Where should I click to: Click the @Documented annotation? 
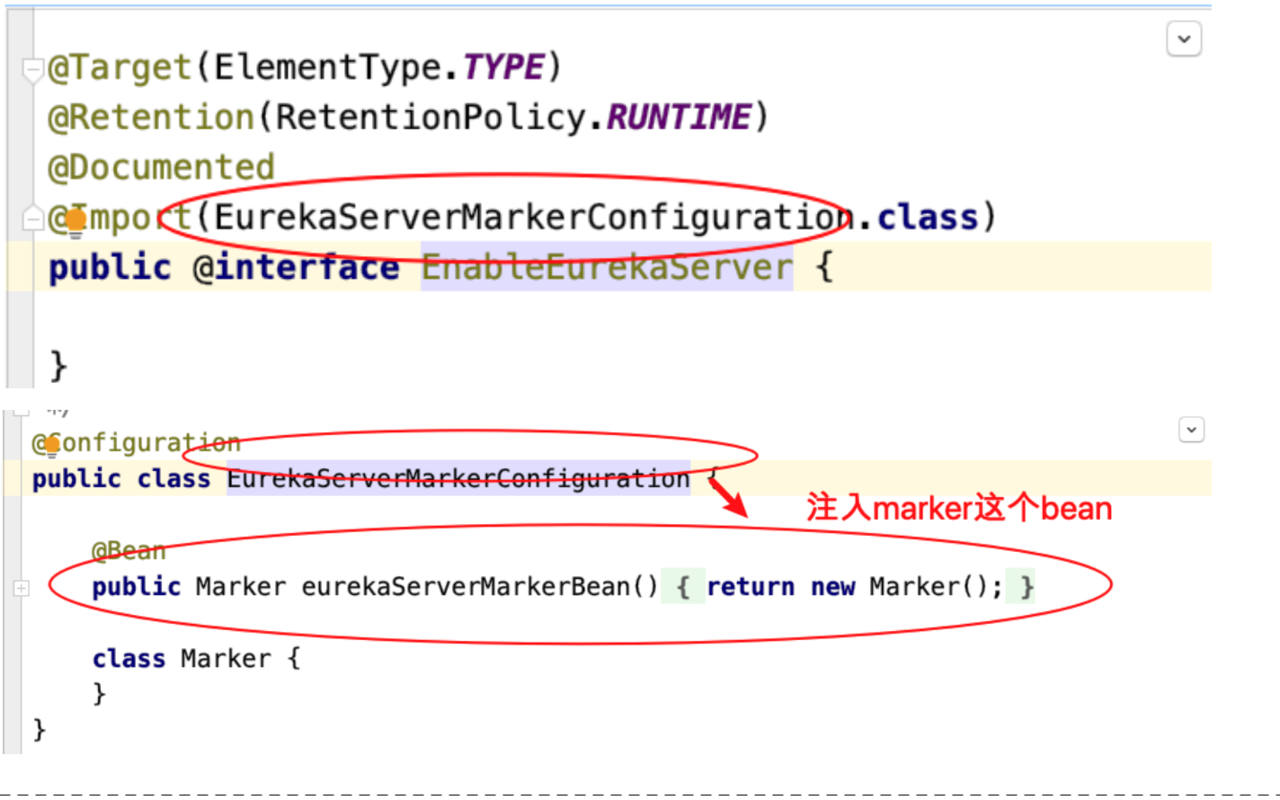[x=161, y=167]
